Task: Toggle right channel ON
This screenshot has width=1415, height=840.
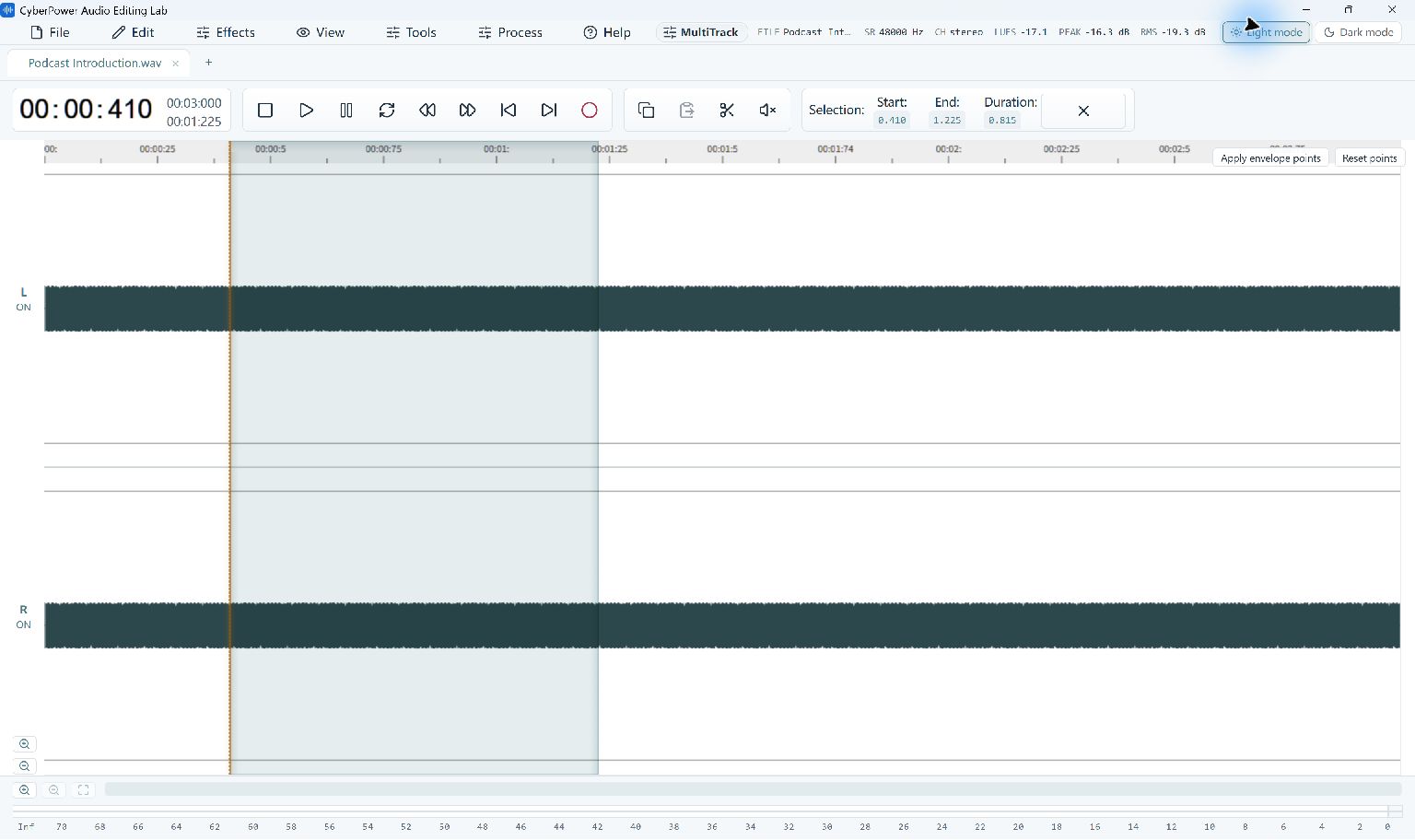Action: click(x=23, y=624)
